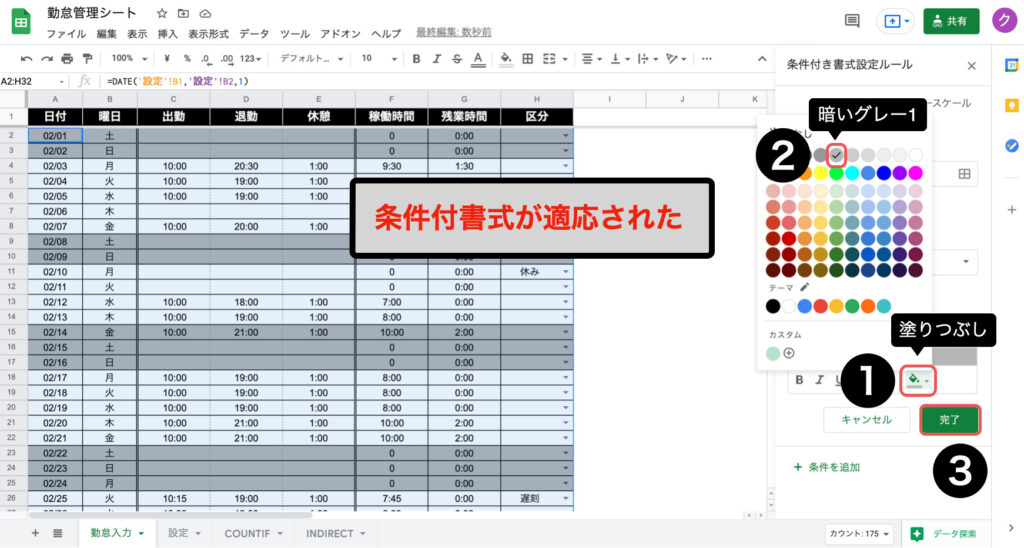
Task: Click the redo arrow icon
Action: [x=47, y=59]
